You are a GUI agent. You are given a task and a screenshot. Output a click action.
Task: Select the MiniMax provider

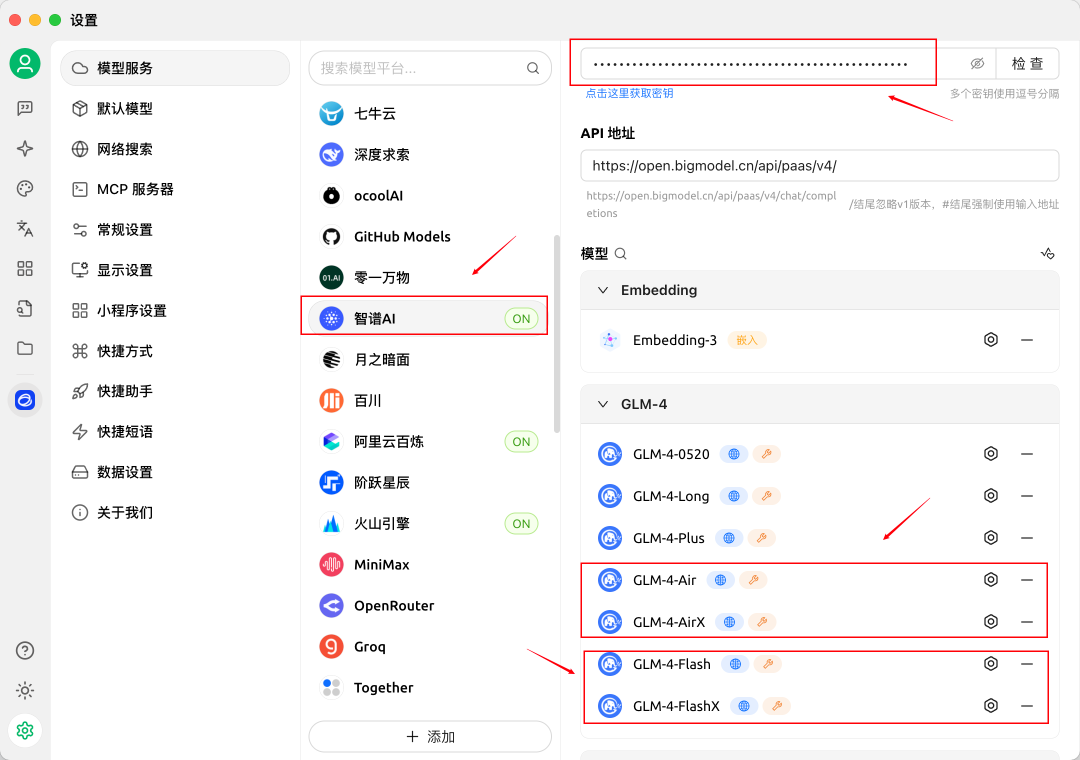(x=430, y=564)
